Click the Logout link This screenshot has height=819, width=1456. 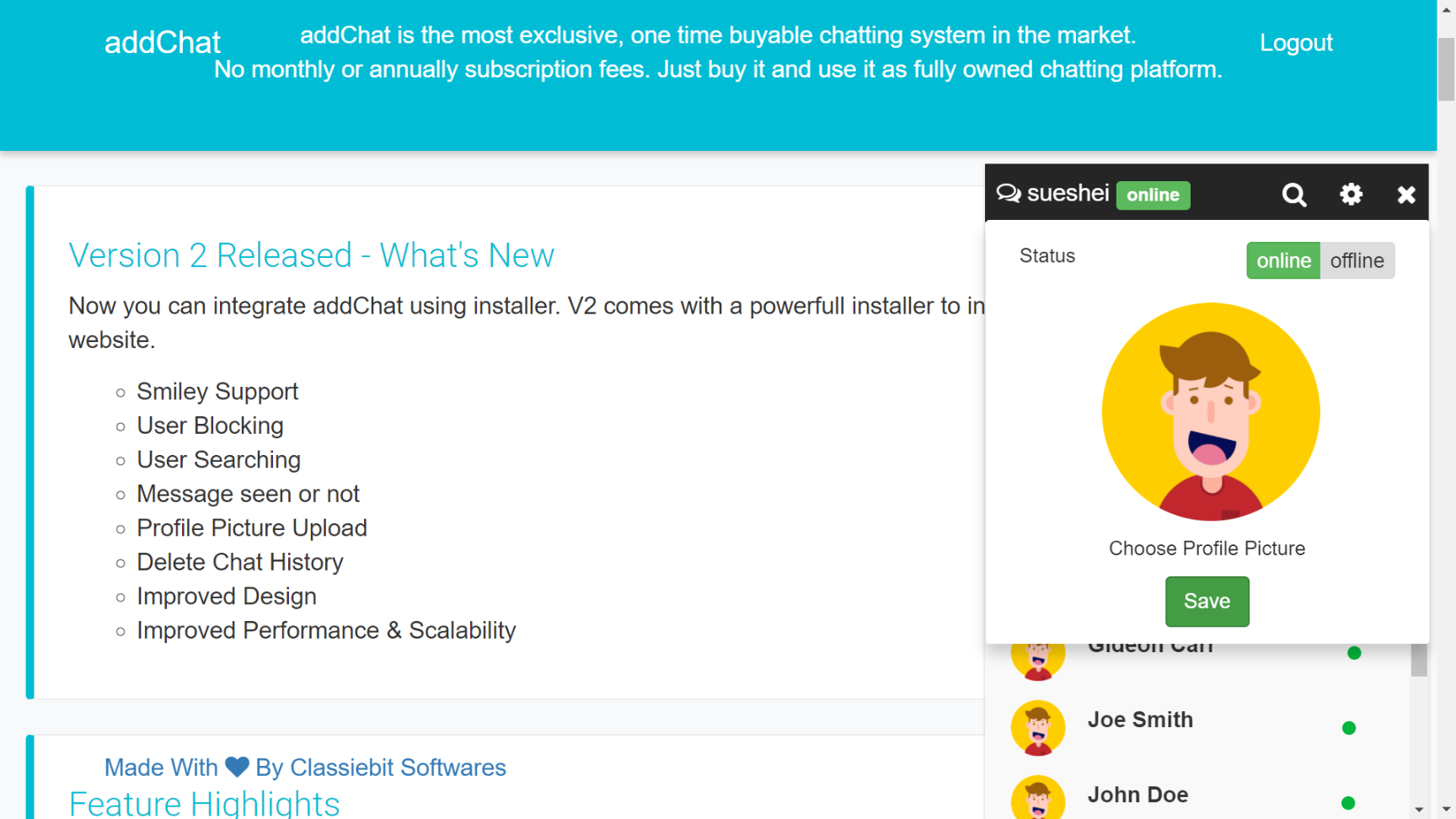point(1296,43)
